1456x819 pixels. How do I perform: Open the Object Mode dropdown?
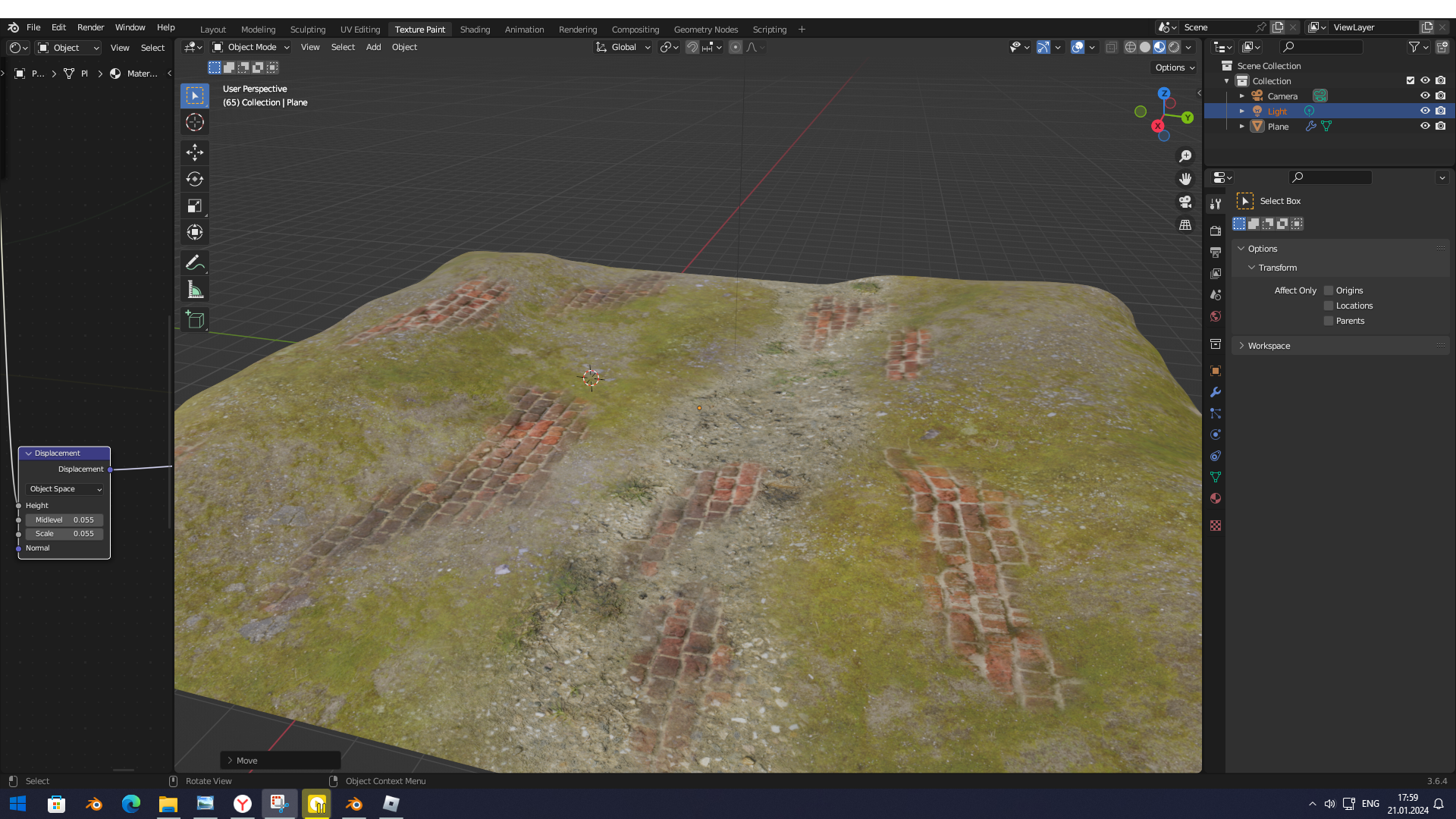pos(251,47)
